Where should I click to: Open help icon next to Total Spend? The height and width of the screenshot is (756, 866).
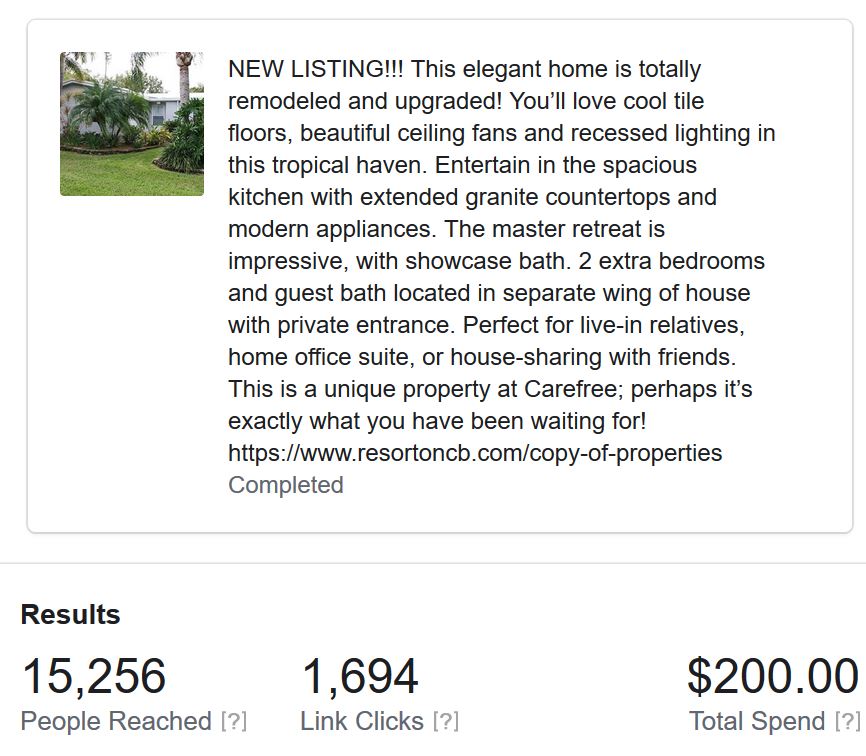click(847, 721)
